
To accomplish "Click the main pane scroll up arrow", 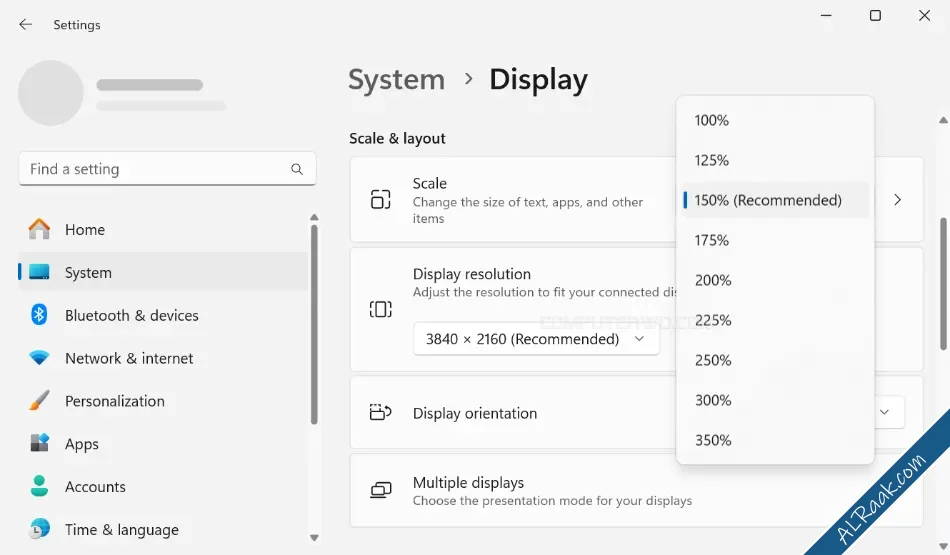I will (x=943, y=120).
